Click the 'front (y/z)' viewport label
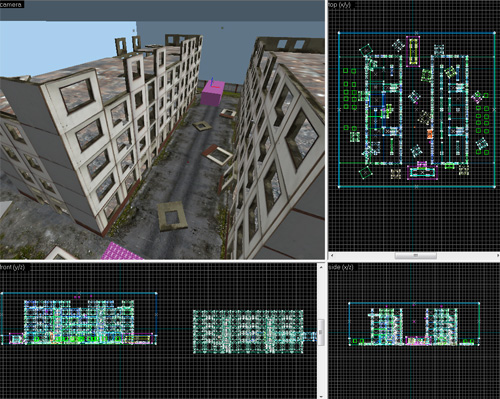Image resolution: width=500 pixels, height=399 pixels. point(13,267)
